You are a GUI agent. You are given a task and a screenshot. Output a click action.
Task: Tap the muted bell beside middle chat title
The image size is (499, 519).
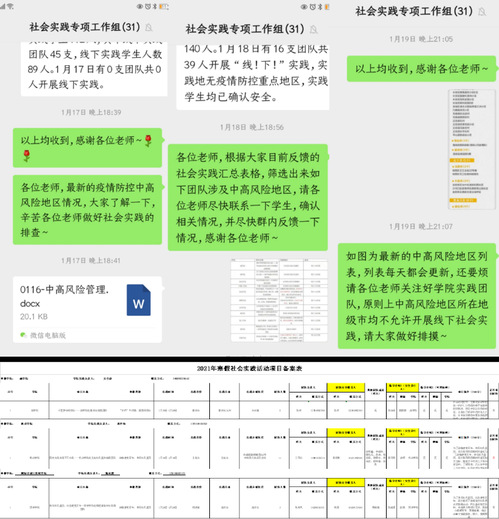pos(313,29)
